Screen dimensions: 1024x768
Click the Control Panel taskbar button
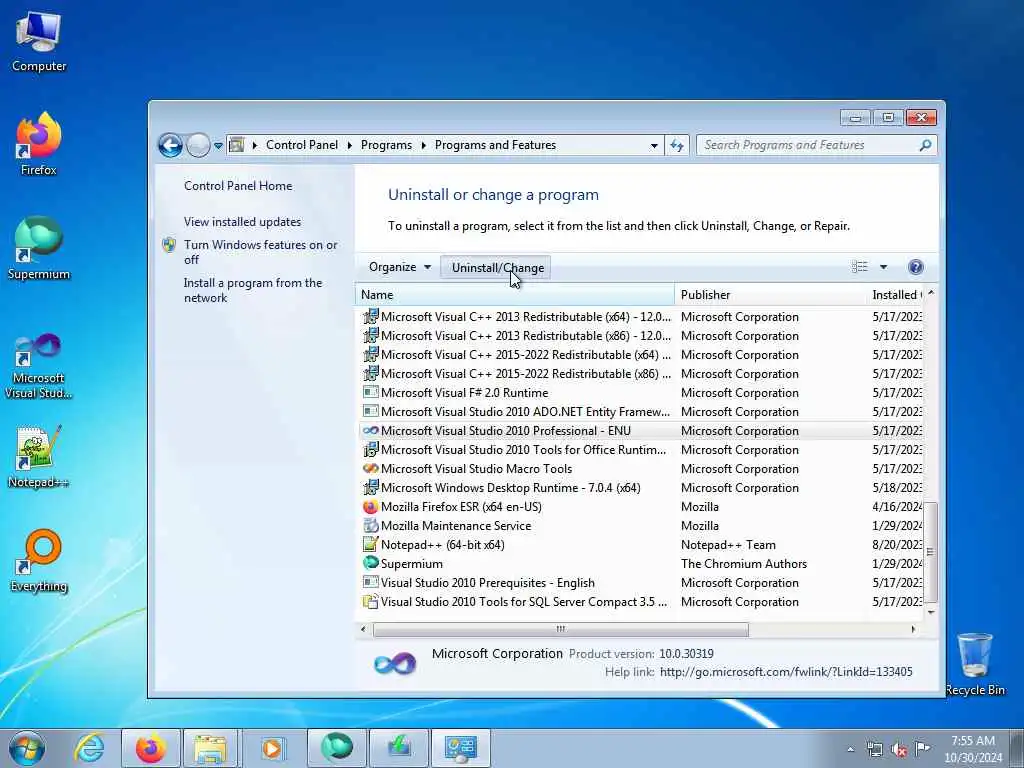[x=461, y=748]
